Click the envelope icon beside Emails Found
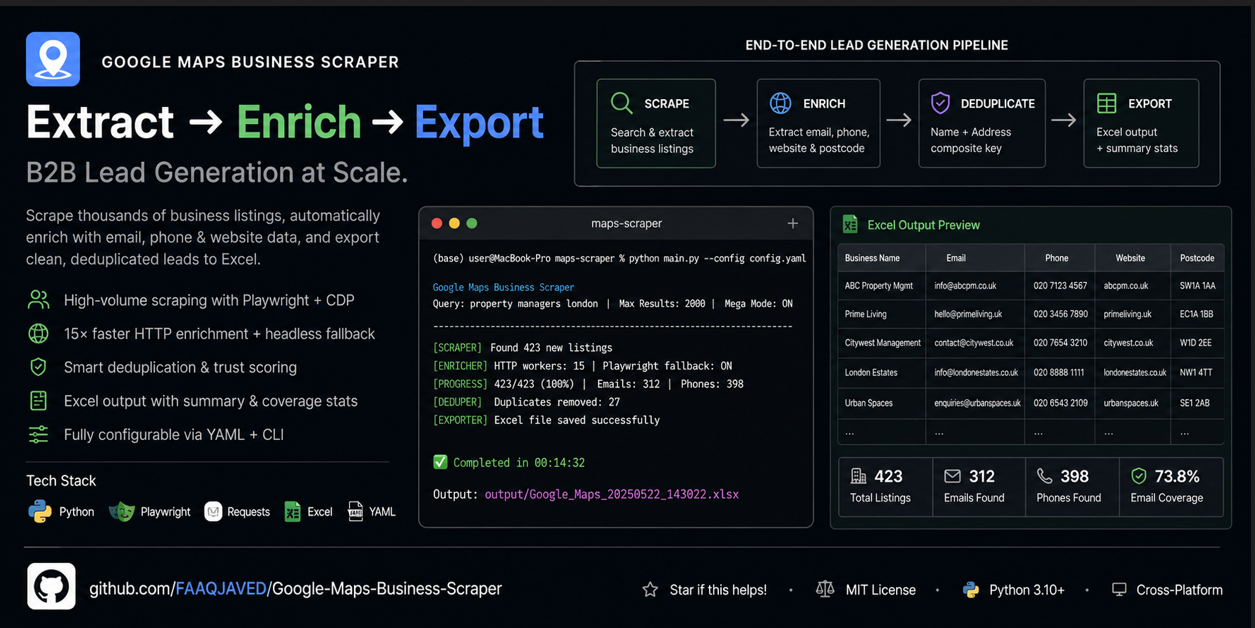 pyautogui.click(x=952, y=476)
